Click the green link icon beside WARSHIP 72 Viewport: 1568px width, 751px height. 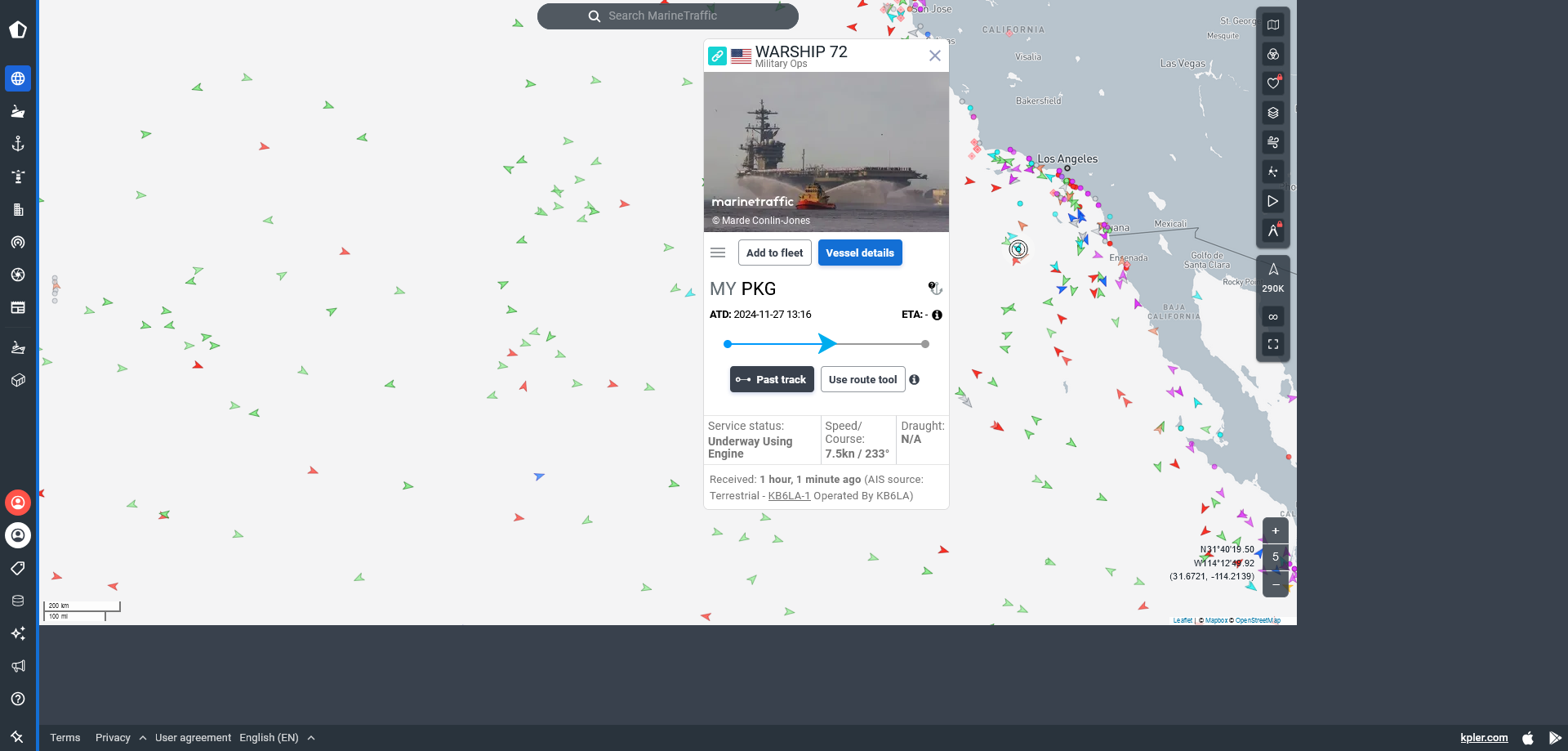[x=717, y=56]
